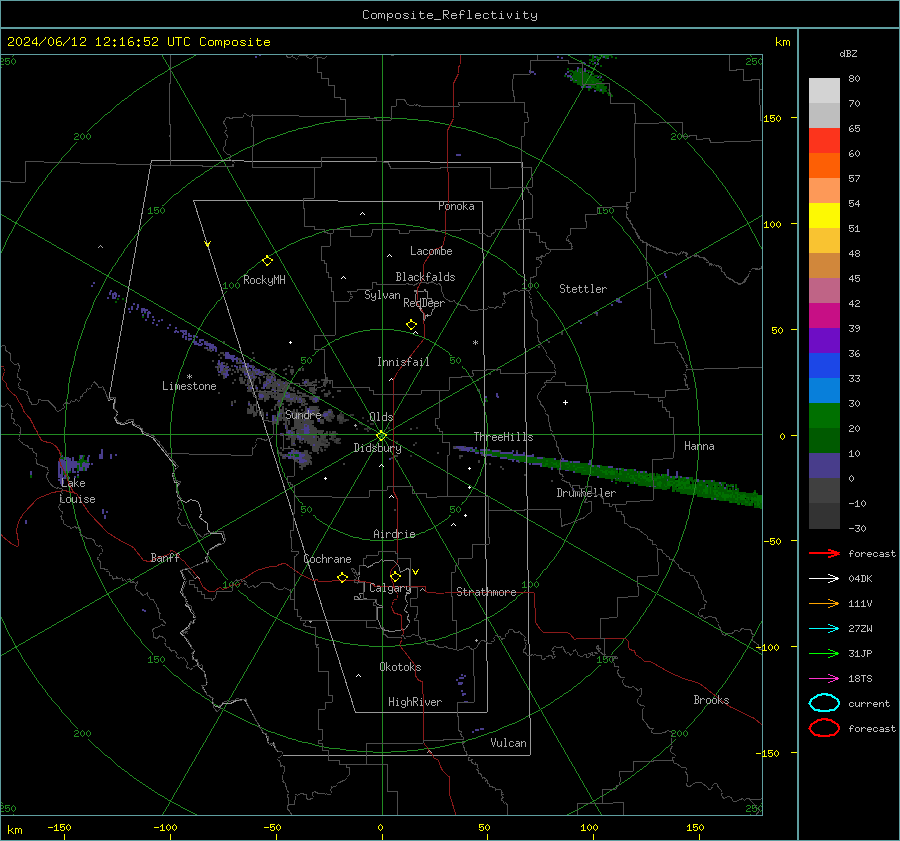
Task: Click the Cochrane town label
Action: click(327, 559)
